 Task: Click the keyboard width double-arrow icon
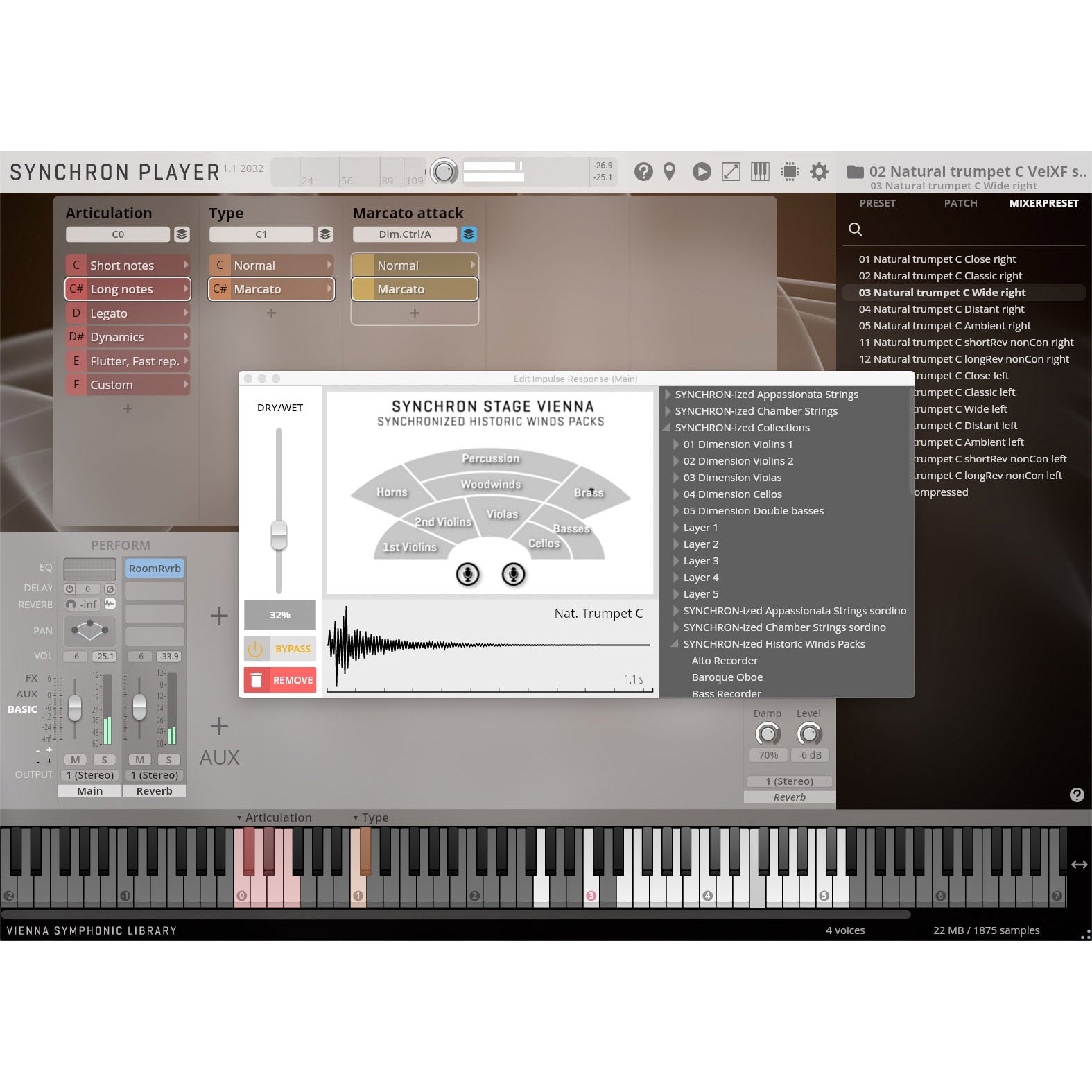[1080, 864]
